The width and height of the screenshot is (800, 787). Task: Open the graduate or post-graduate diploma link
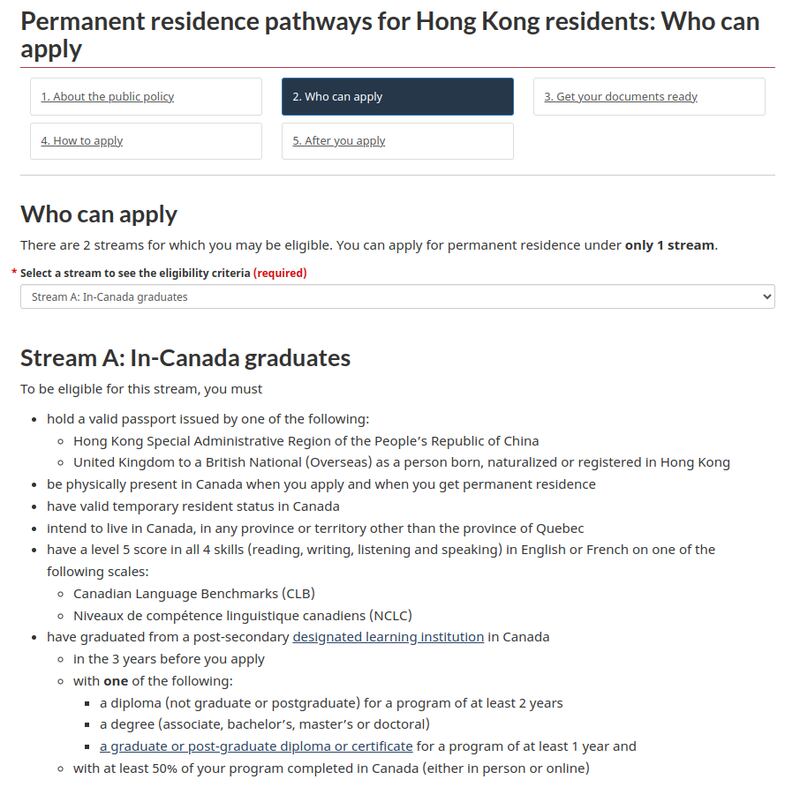256,746
